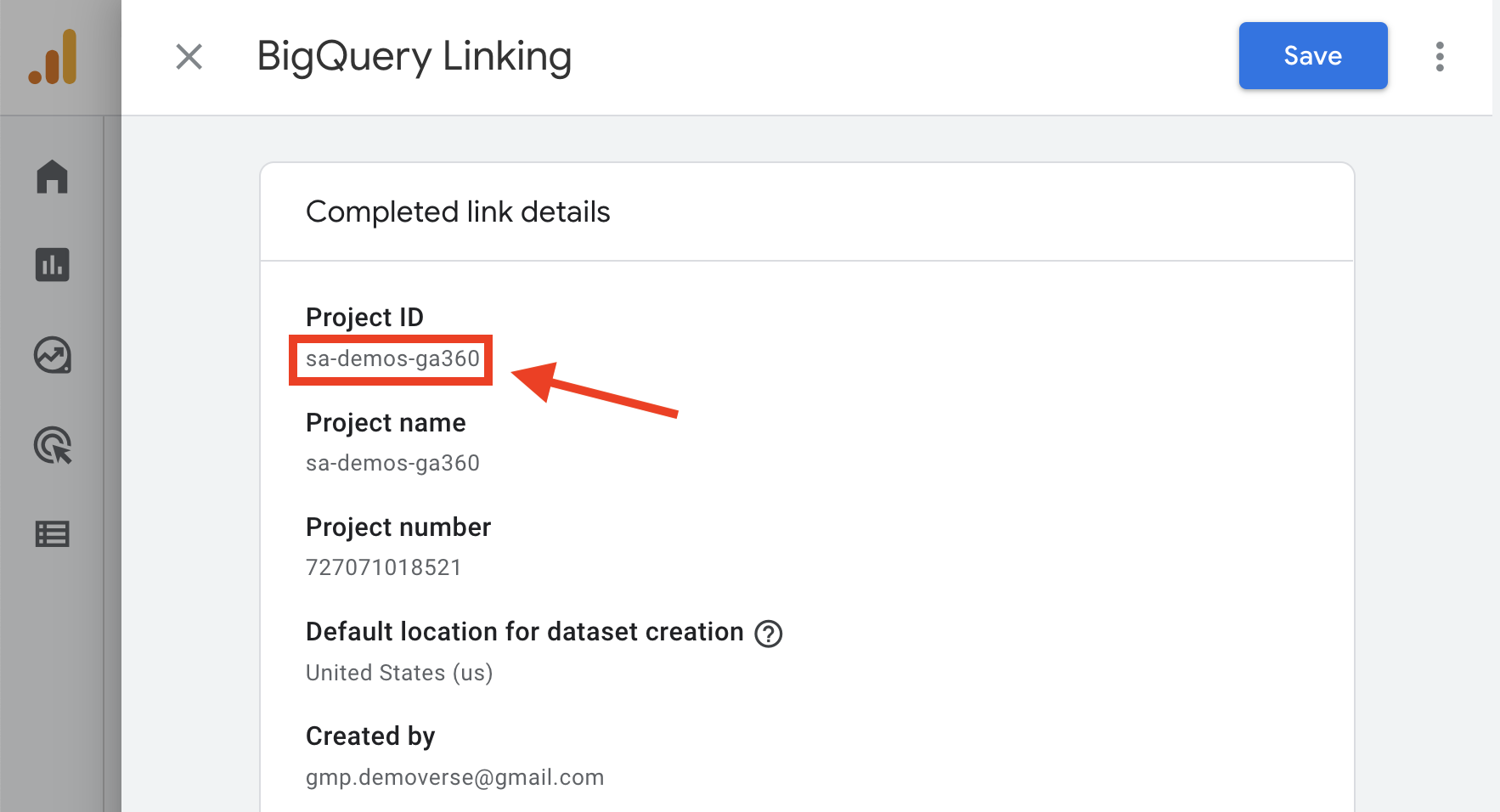Click the Completed link details heading

coord(458,212)
